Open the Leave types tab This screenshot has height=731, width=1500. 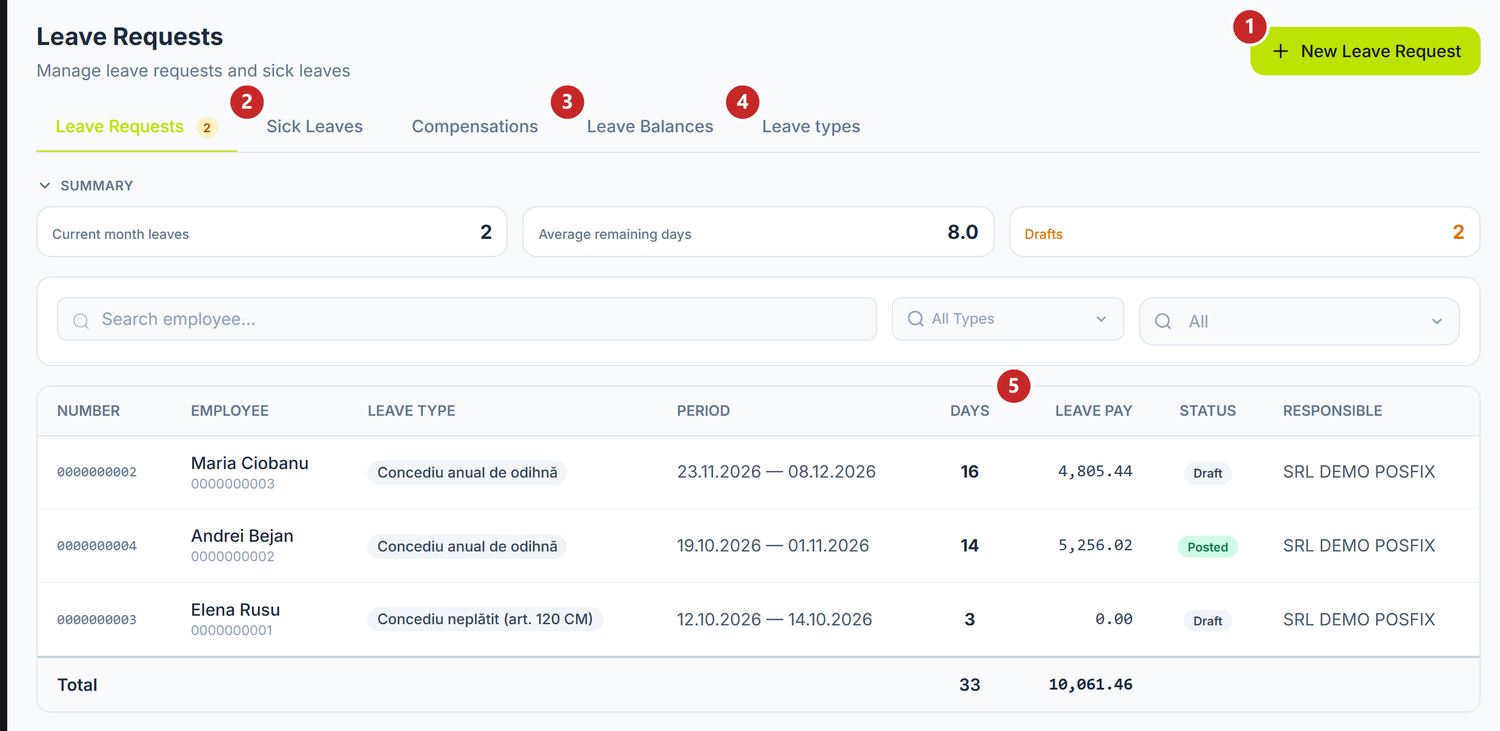[x=811, y=127]
